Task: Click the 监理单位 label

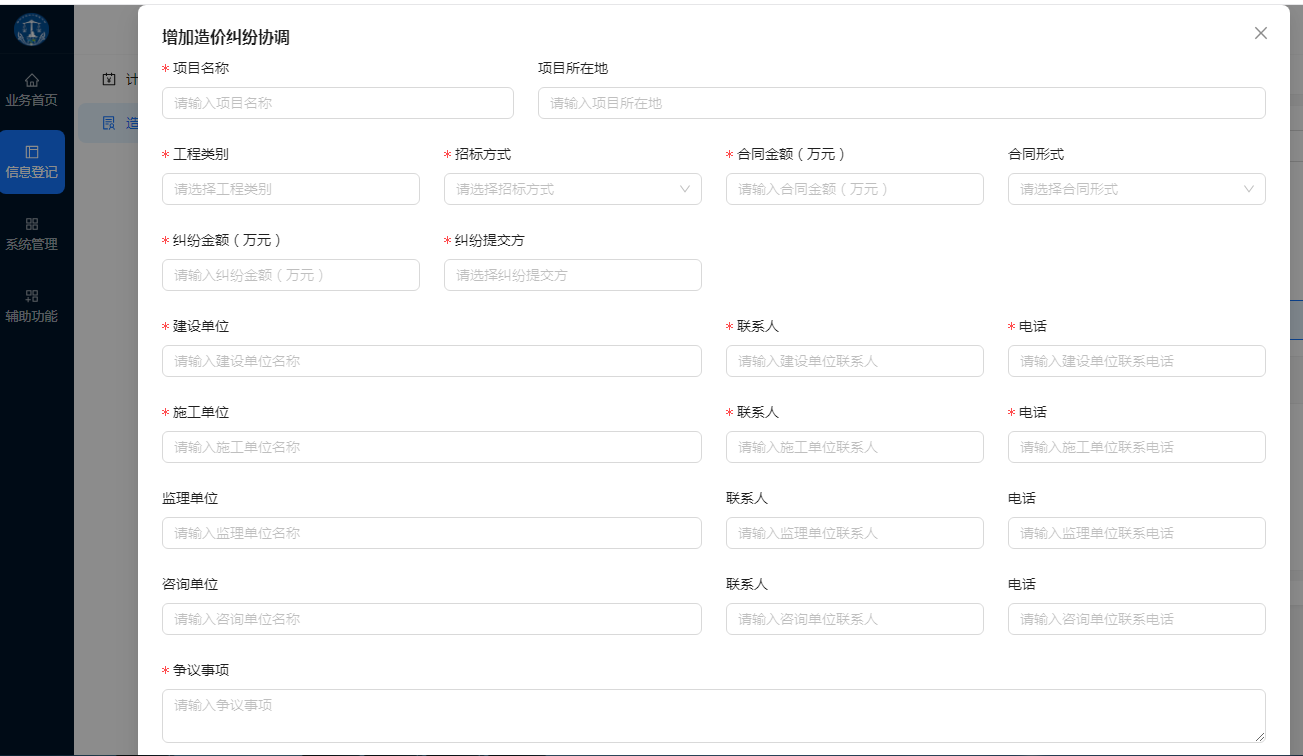Action: coord(190,498)
